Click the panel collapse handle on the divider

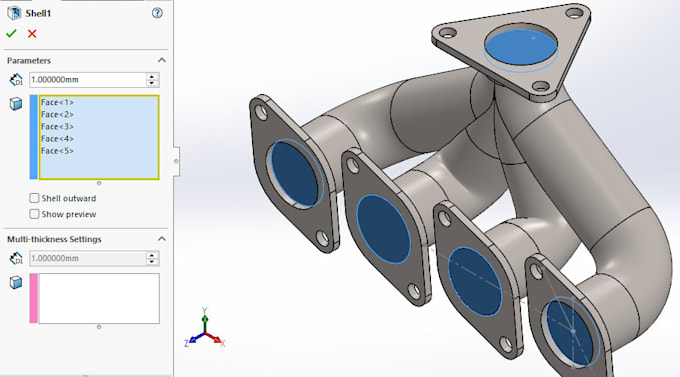point(176,161)
